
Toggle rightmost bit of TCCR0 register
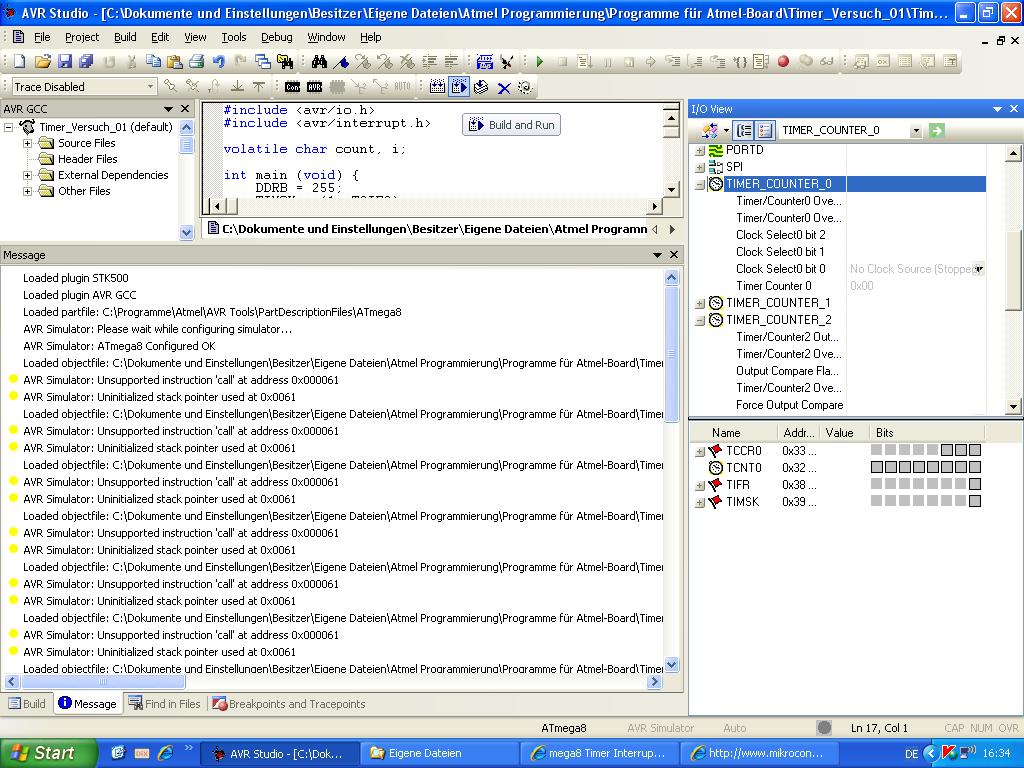tap(975, 450)
